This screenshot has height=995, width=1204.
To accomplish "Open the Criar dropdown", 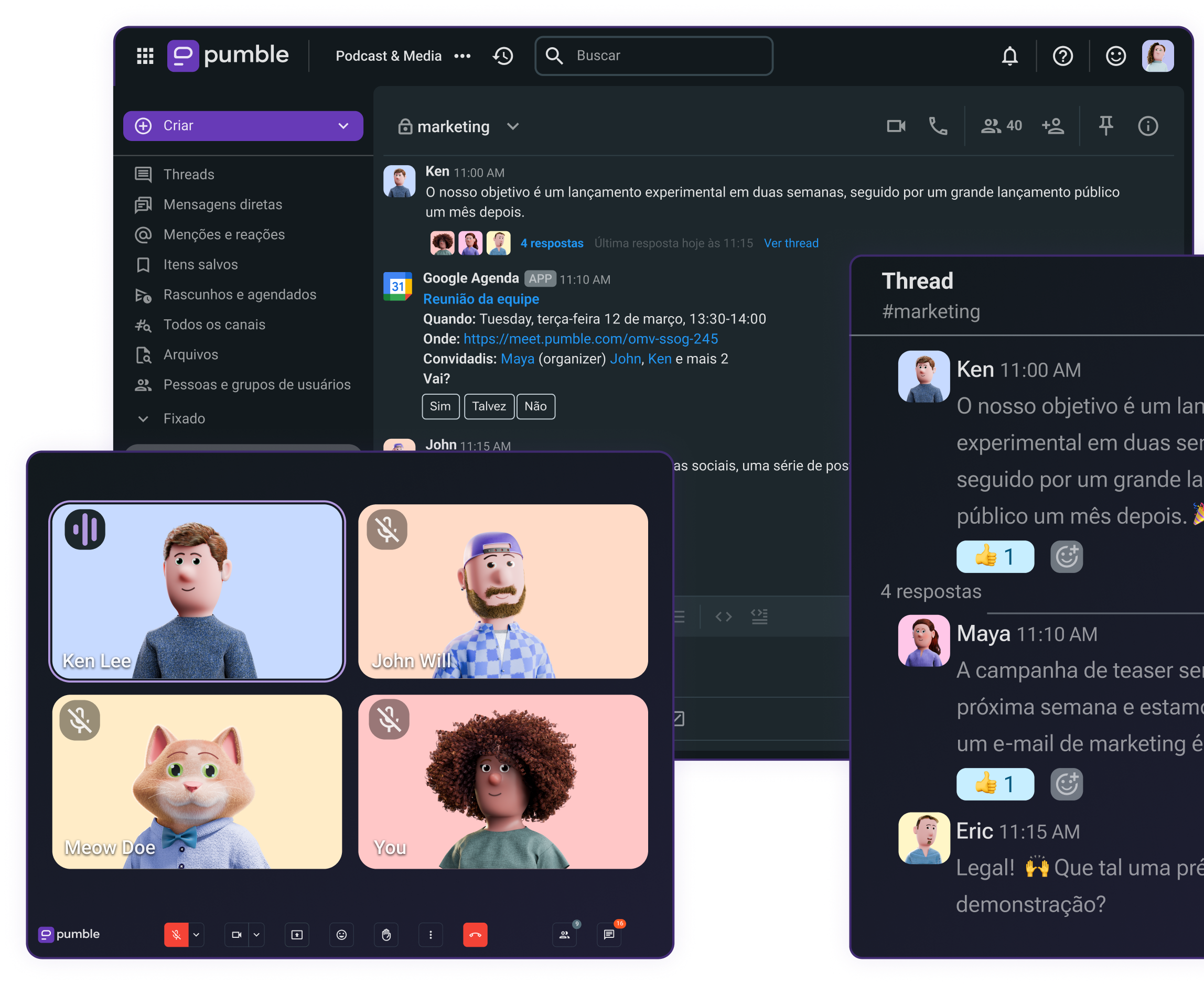I will [x=243, y=125].
